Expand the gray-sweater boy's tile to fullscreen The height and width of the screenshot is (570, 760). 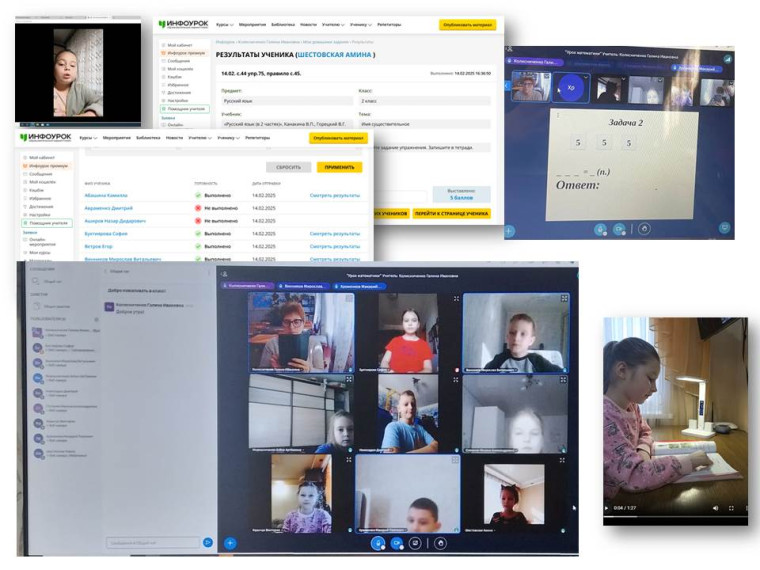point(564,299)
